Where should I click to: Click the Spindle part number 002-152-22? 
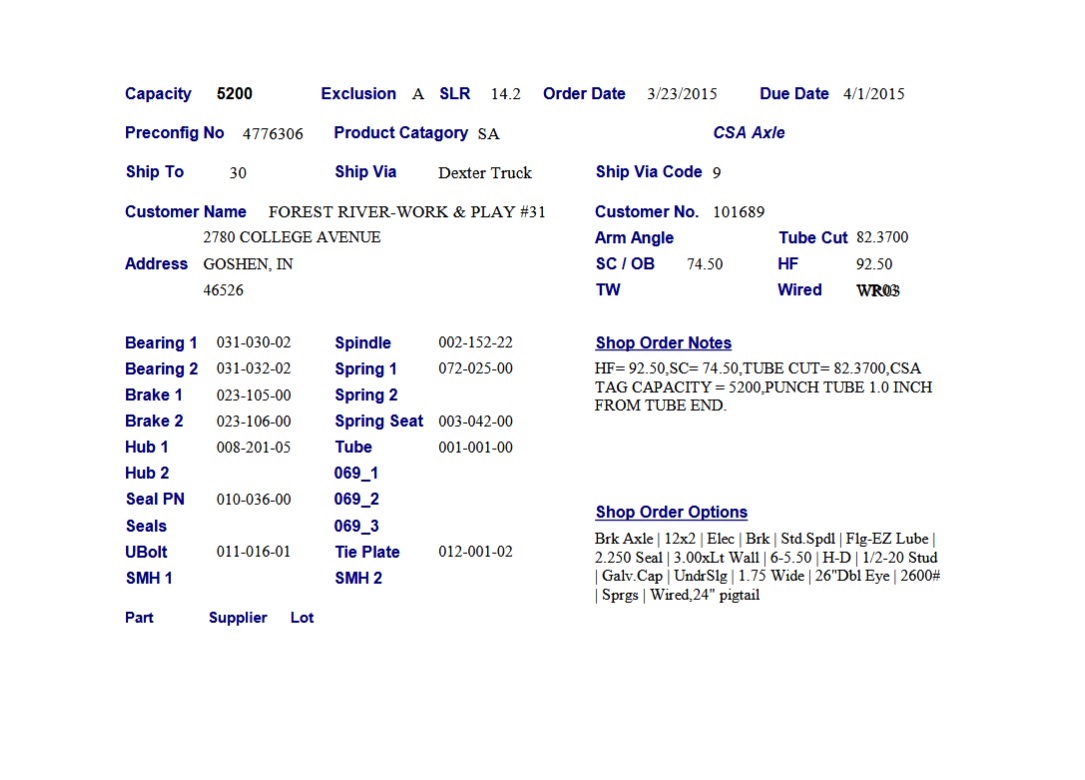click(x=475, y=343)
